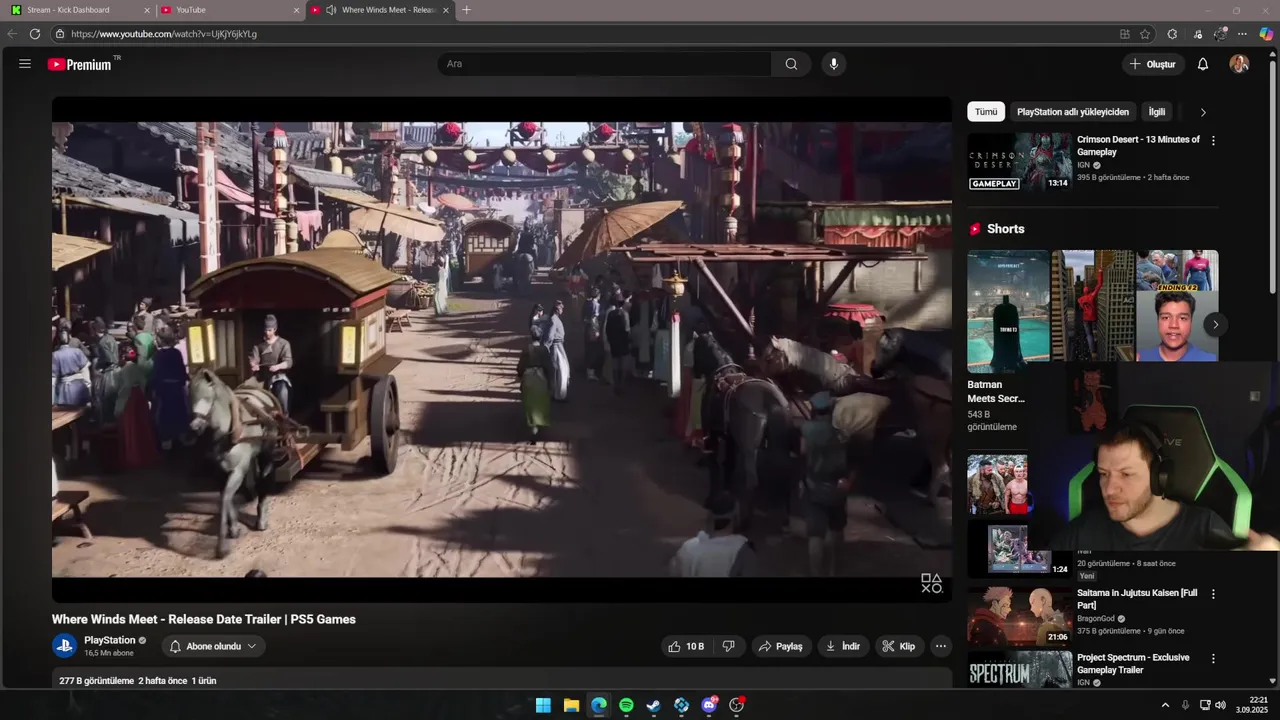The width and height of the screenshot is (1280, 720).
Task: Open a new browser tab
Action: [x=466, y=10]
